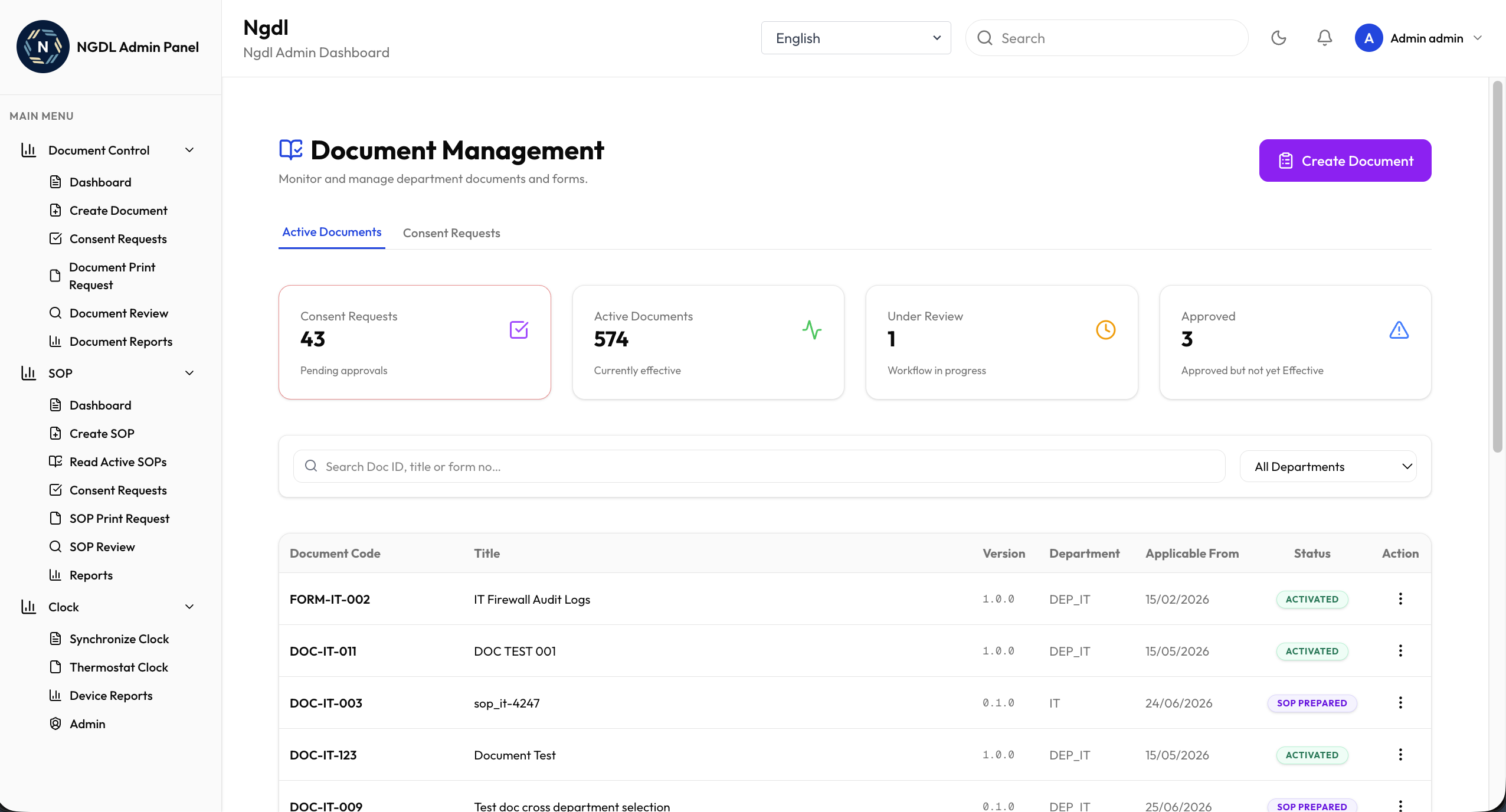1506x812 pixels.
Task: Switch to the Active Documents tab
Action: (x=332, y=232)
